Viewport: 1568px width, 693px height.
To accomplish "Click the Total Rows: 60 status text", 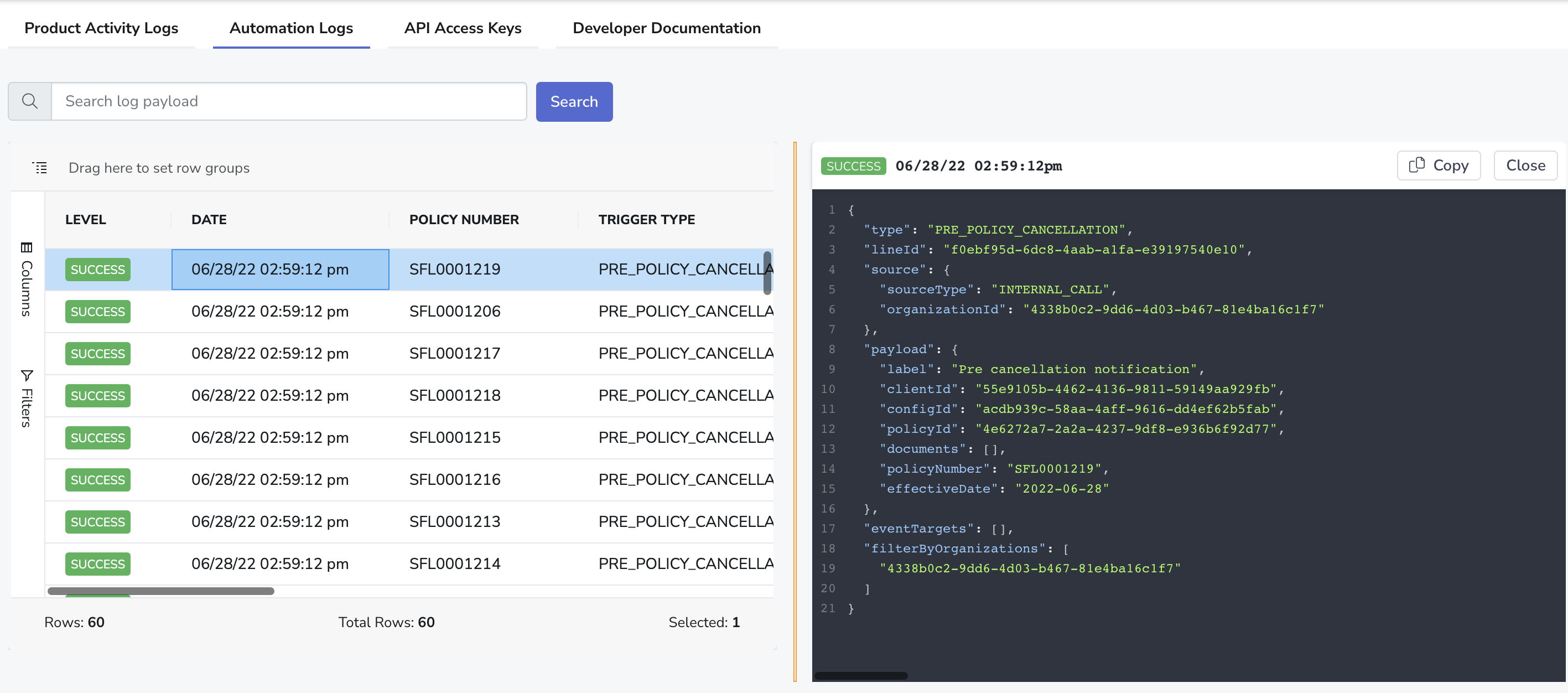I will pos(387,622).
